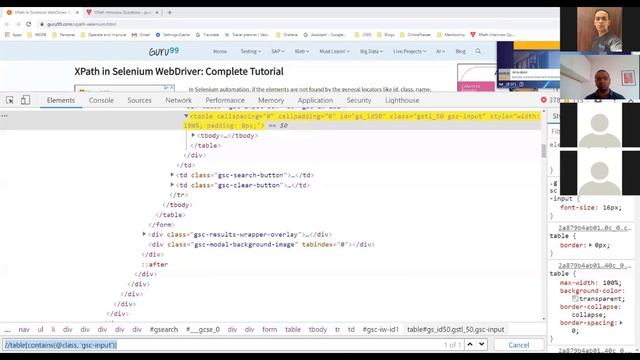Click the browser forward arrow

click(18, 24)
